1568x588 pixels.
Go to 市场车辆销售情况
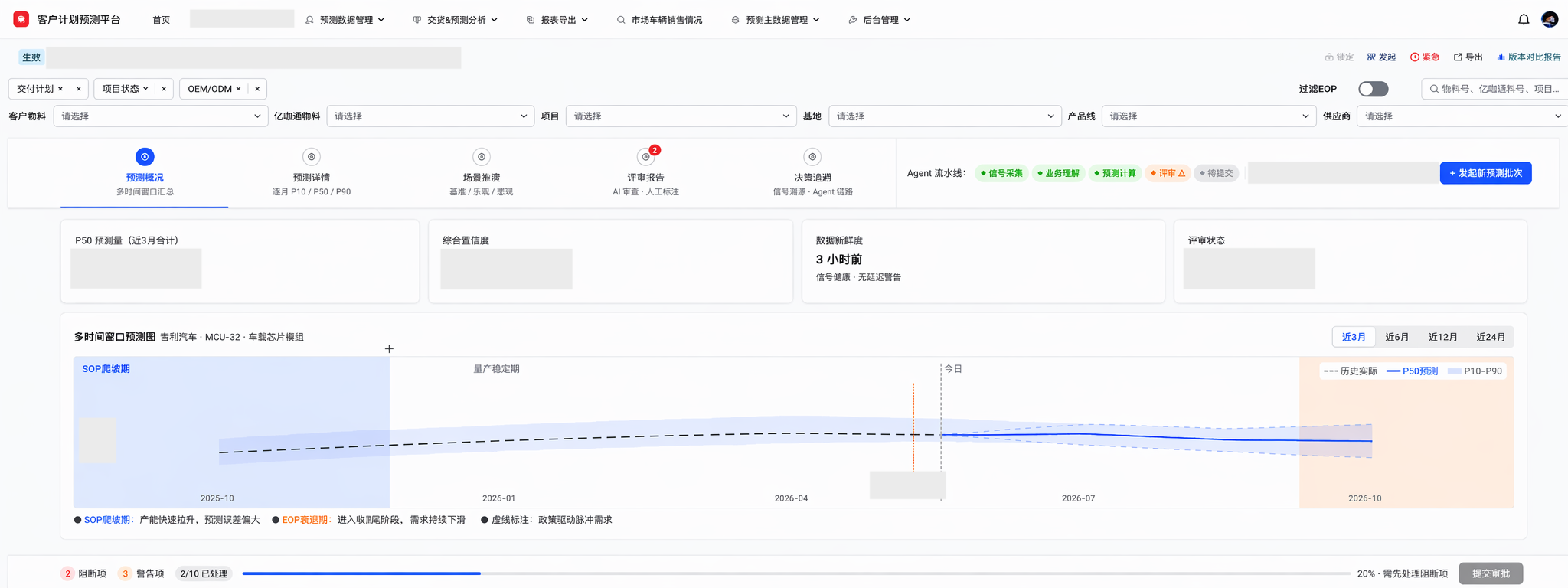[659, 20]
